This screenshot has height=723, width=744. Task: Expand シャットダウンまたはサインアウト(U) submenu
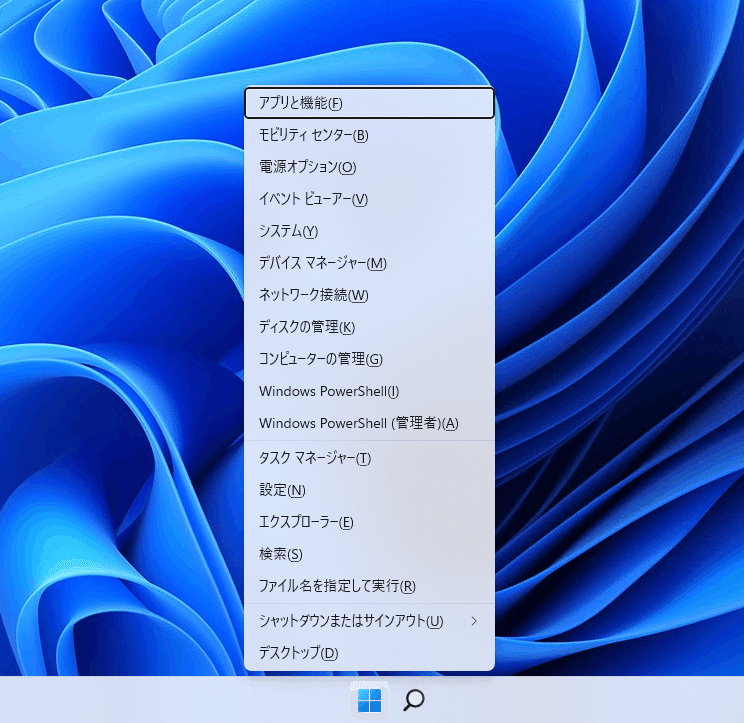pyautogui.click(x=369, y=621)
